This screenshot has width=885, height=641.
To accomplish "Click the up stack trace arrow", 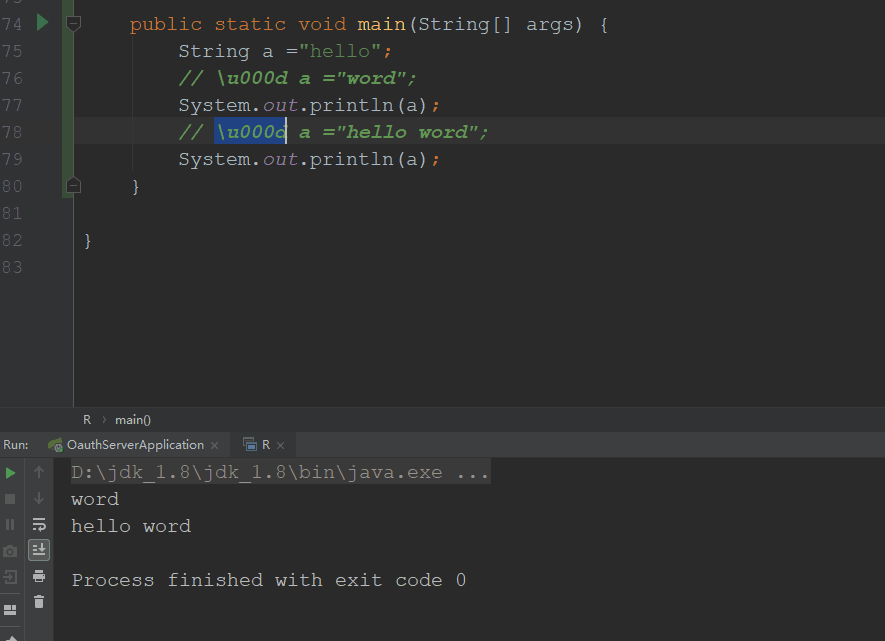I will 39,472.
